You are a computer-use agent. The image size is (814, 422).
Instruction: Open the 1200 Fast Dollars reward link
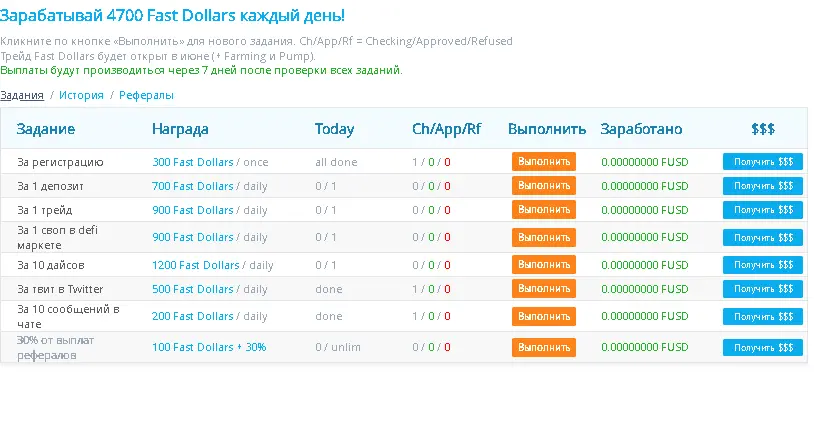tap(196, 265)
